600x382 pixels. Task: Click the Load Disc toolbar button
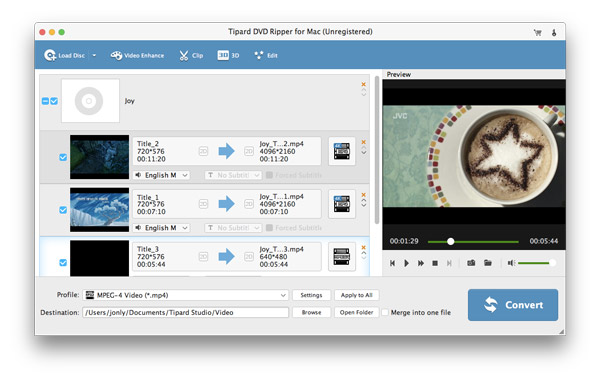pyautogui.click(x=64, y=56)
